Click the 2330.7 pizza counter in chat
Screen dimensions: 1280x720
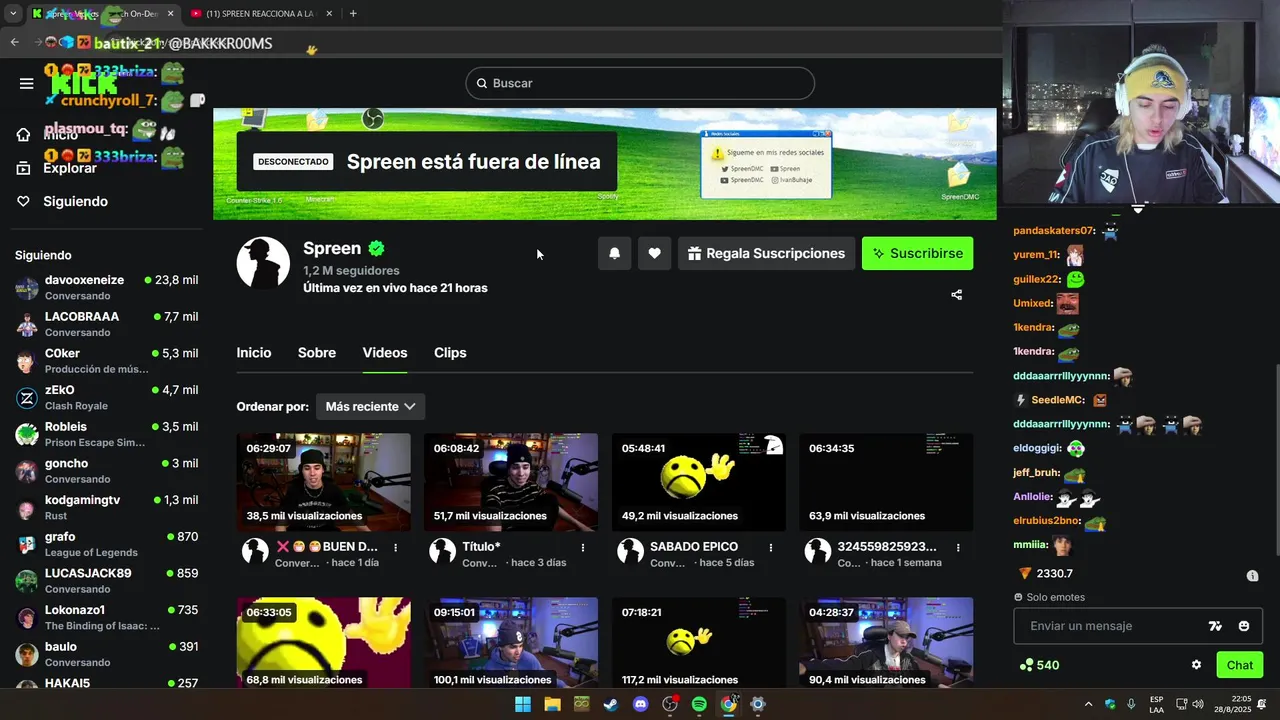coord(1046,574)
